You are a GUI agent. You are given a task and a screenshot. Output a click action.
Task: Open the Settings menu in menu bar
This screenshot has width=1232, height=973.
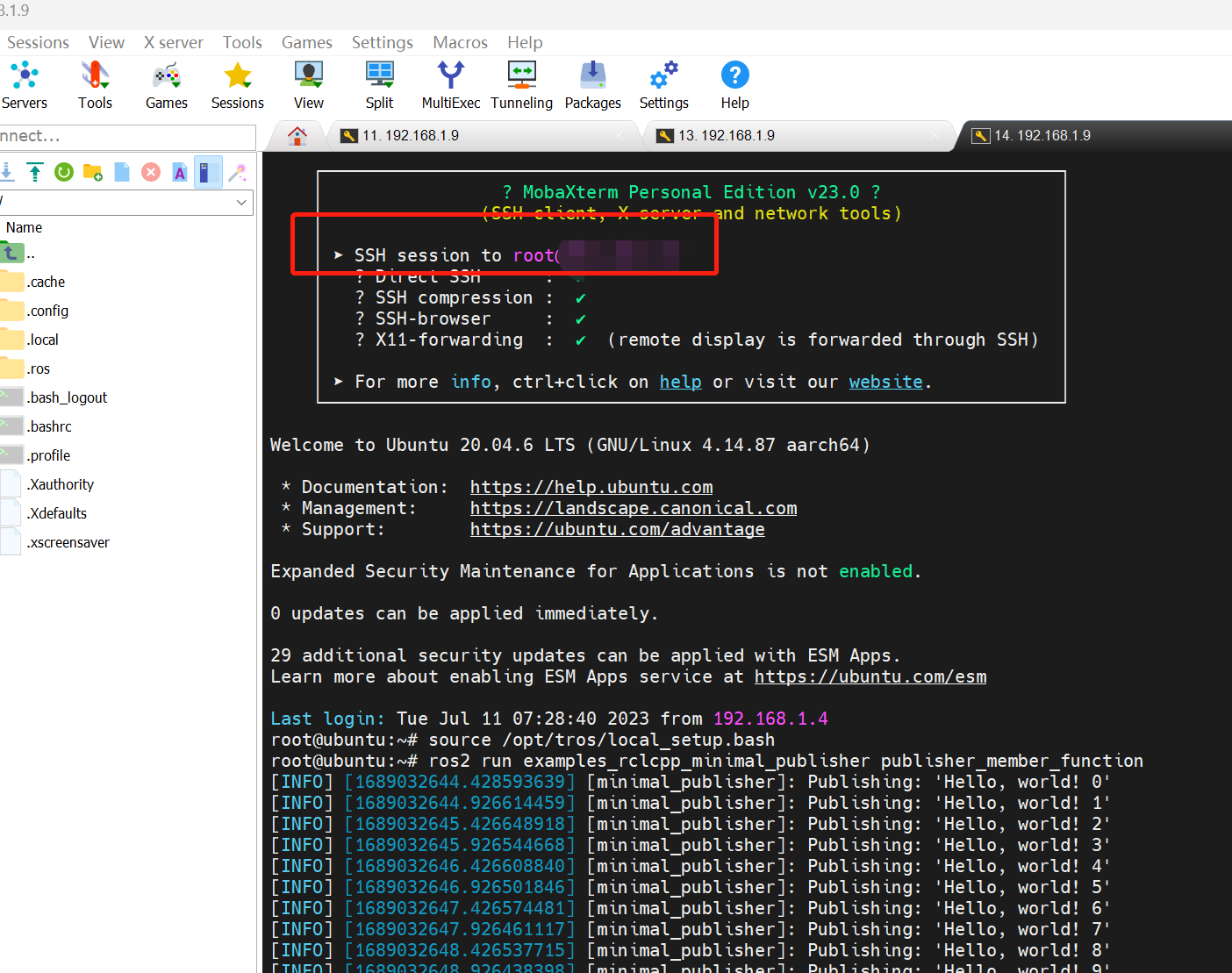(x=383, y=42)
